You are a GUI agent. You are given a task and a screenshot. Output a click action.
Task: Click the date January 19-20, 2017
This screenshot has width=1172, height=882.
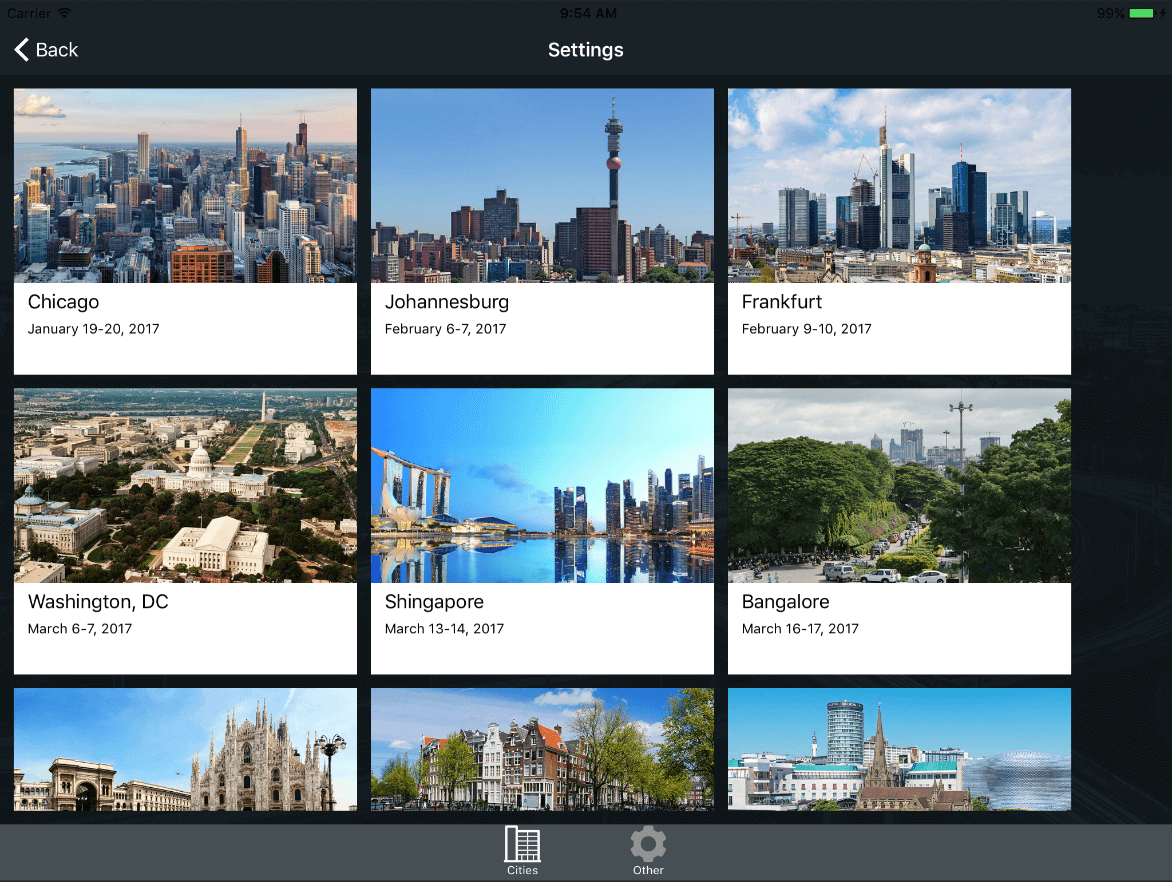[x=93, y=329]
